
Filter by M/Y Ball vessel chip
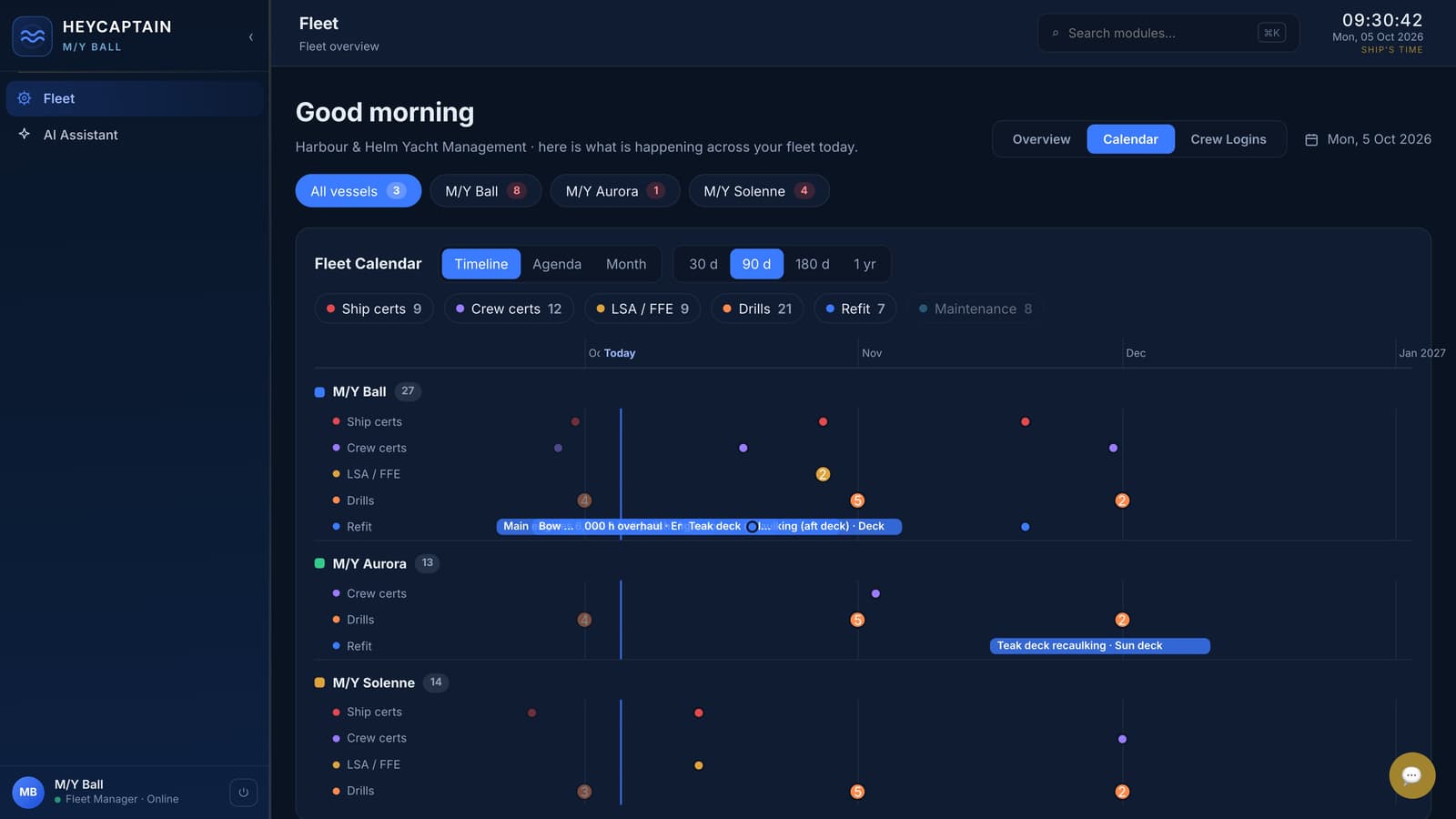[485, 191]
